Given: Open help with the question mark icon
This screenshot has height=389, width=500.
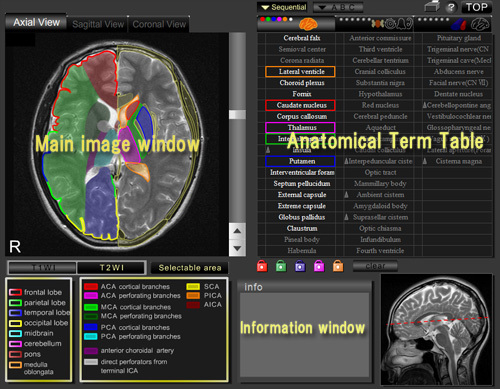Looking at the screenshot, I should pyautogui.click(x=451, y=7).
